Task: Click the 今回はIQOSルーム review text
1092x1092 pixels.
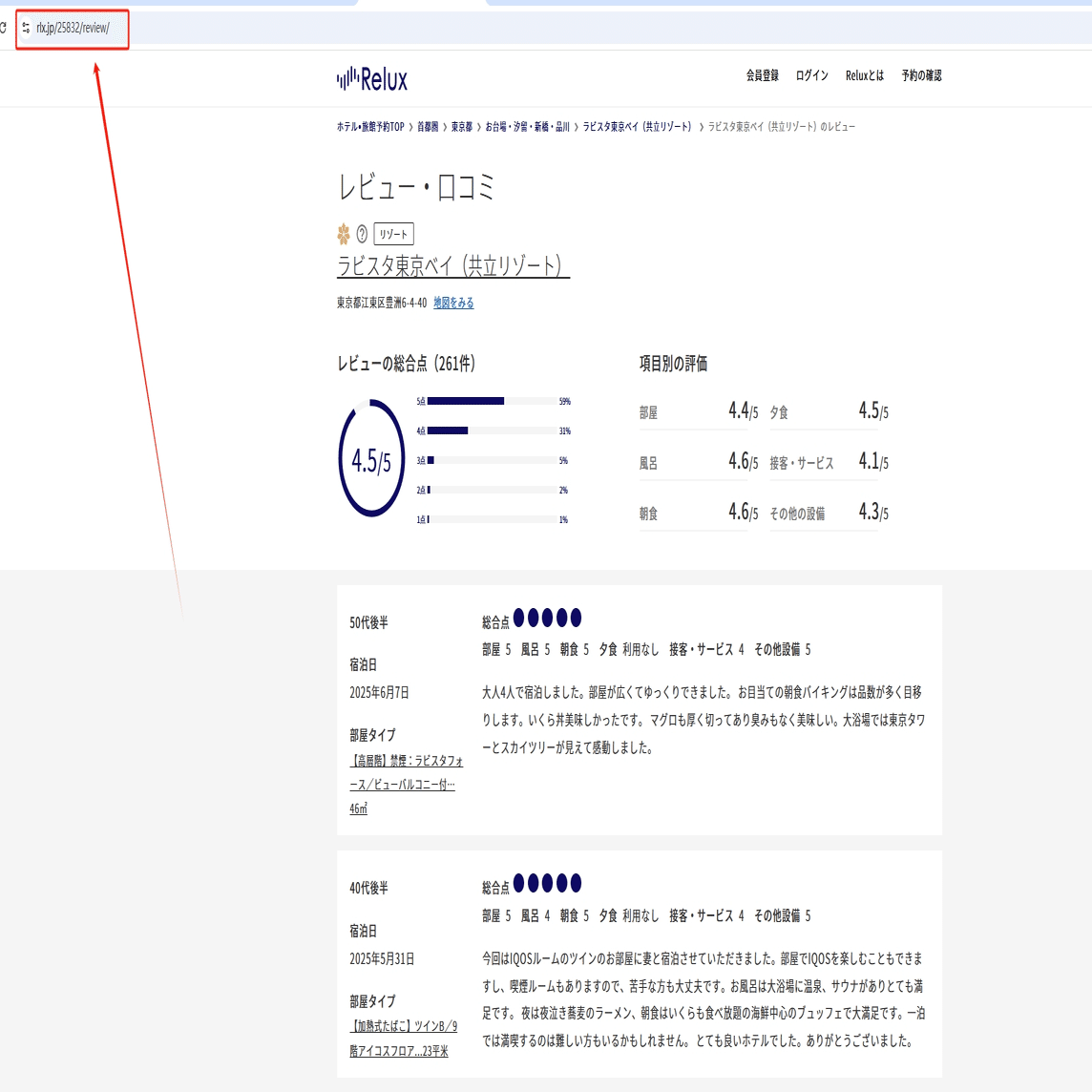Action: pos(703,999)
